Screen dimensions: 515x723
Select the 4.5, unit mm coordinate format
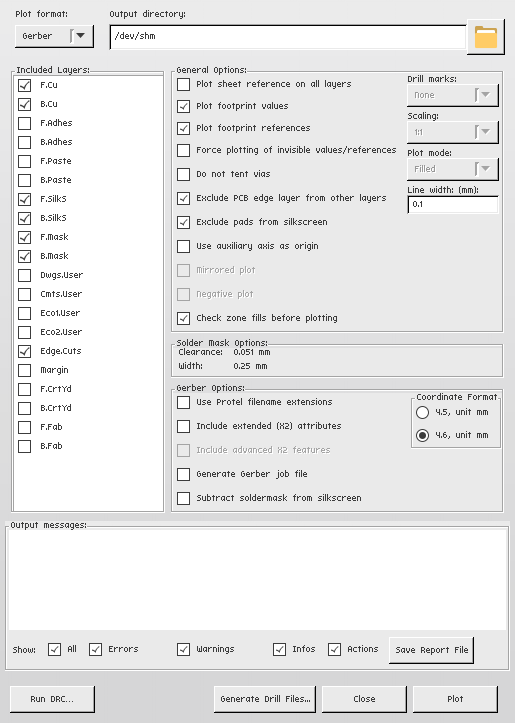pyautogui.click(x=422, y=412)
